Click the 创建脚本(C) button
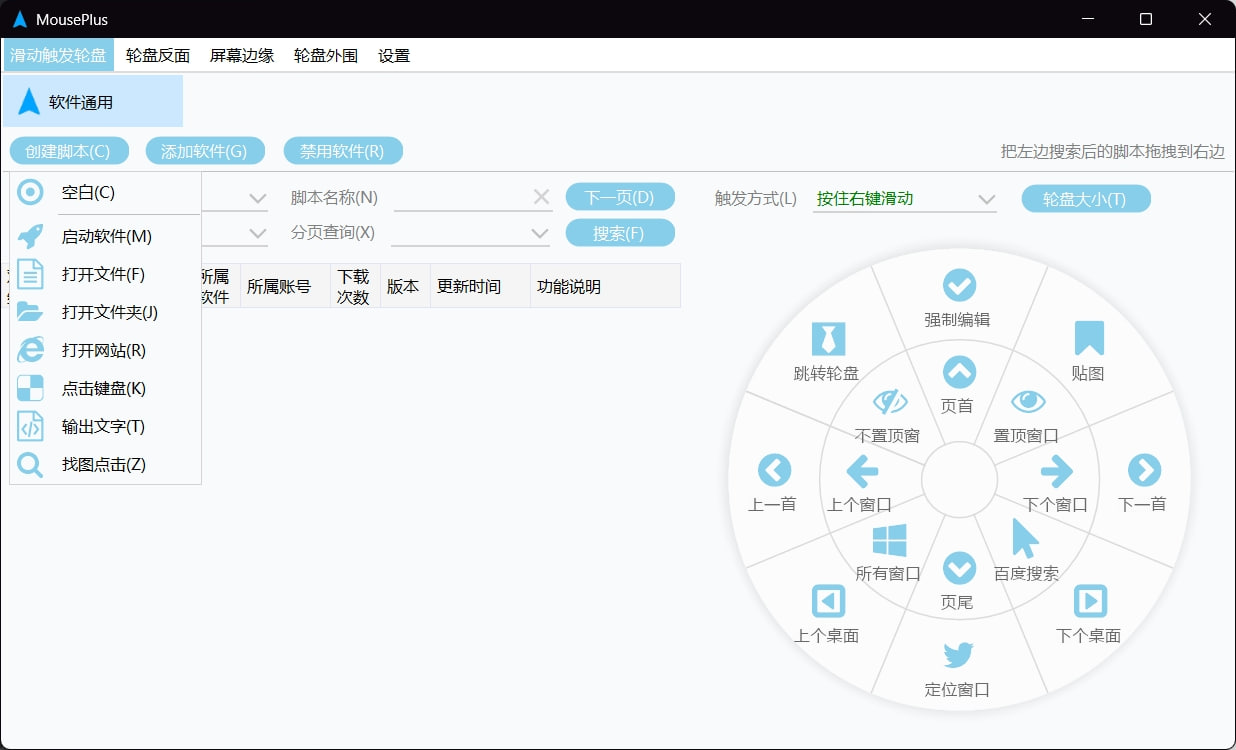 click(x=69, y=151)
